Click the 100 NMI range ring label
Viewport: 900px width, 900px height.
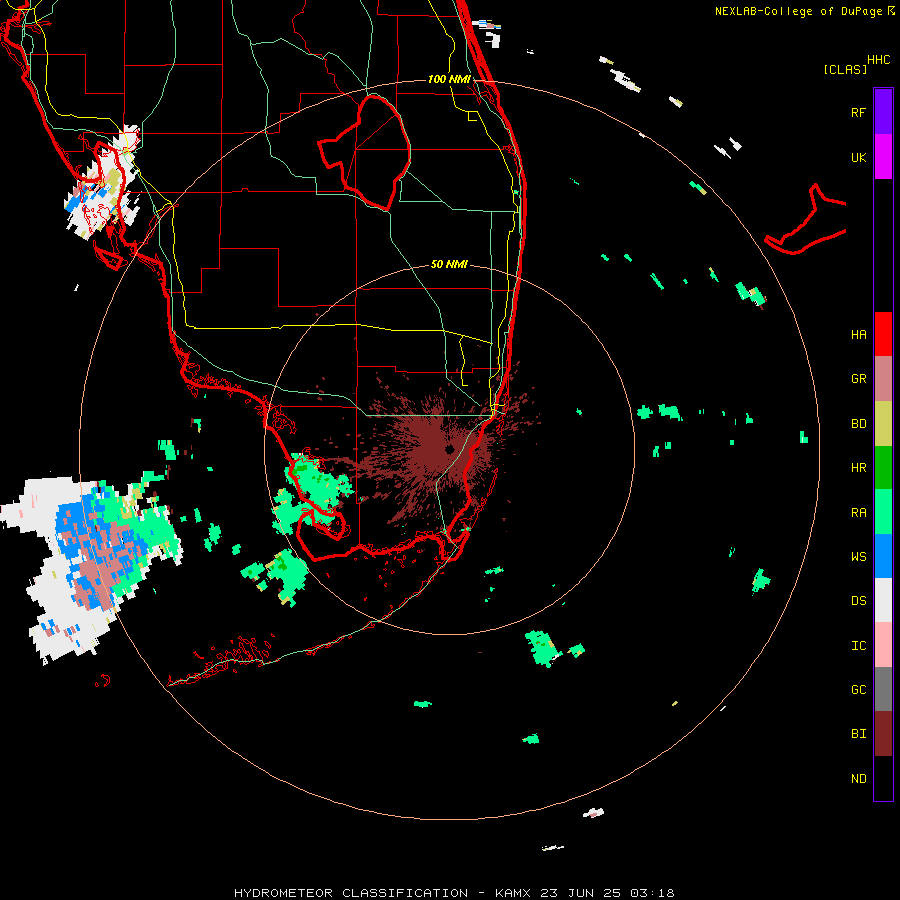tap(449, 79)
